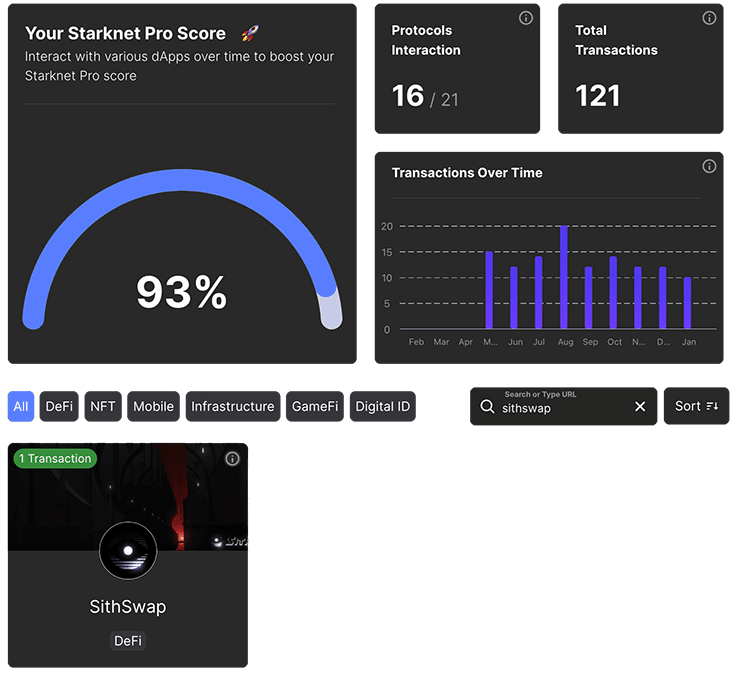Image resolution: width=740 pixels, height=676 pixels.
Task: Open the Transactions Over Time info icon
Action: click(x=709, y=166)
